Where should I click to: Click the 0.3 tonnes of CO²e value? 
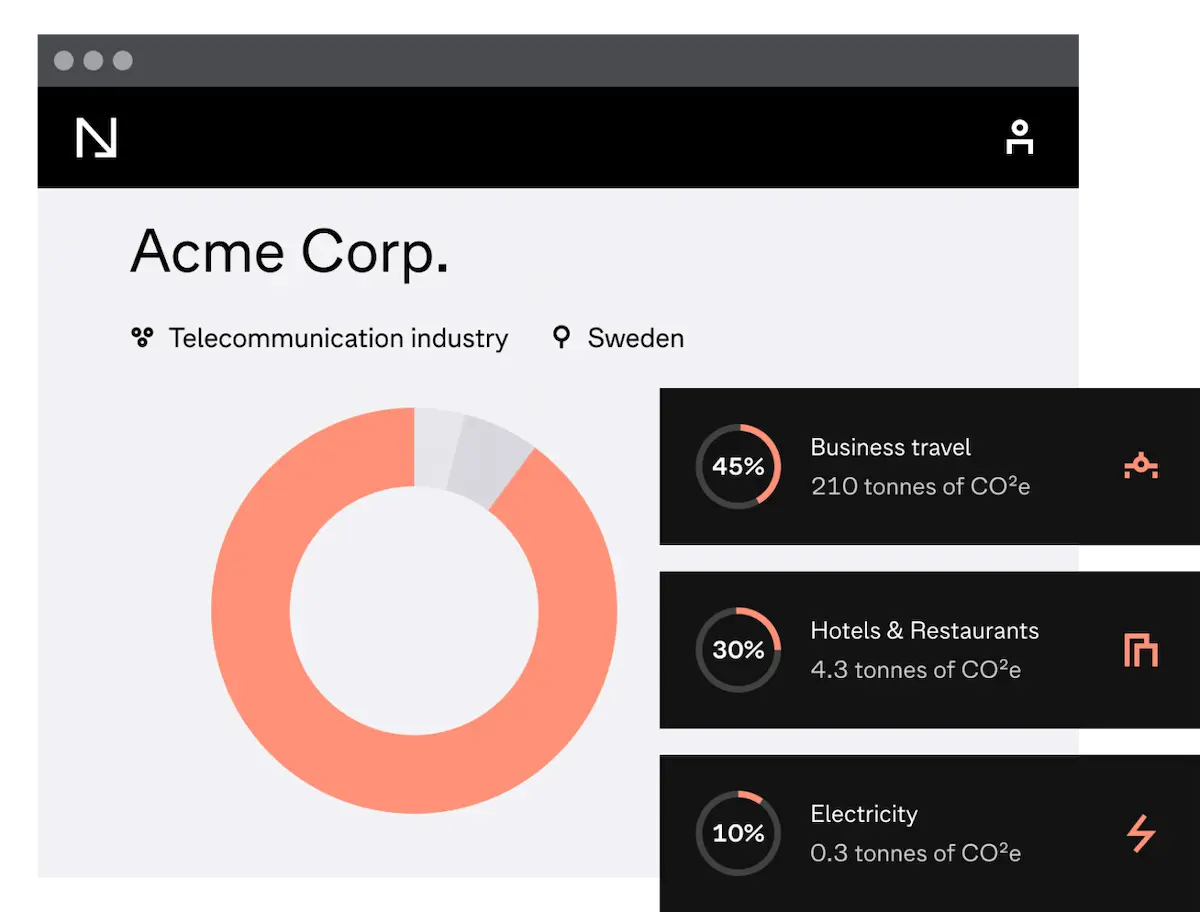click(915, 853)
